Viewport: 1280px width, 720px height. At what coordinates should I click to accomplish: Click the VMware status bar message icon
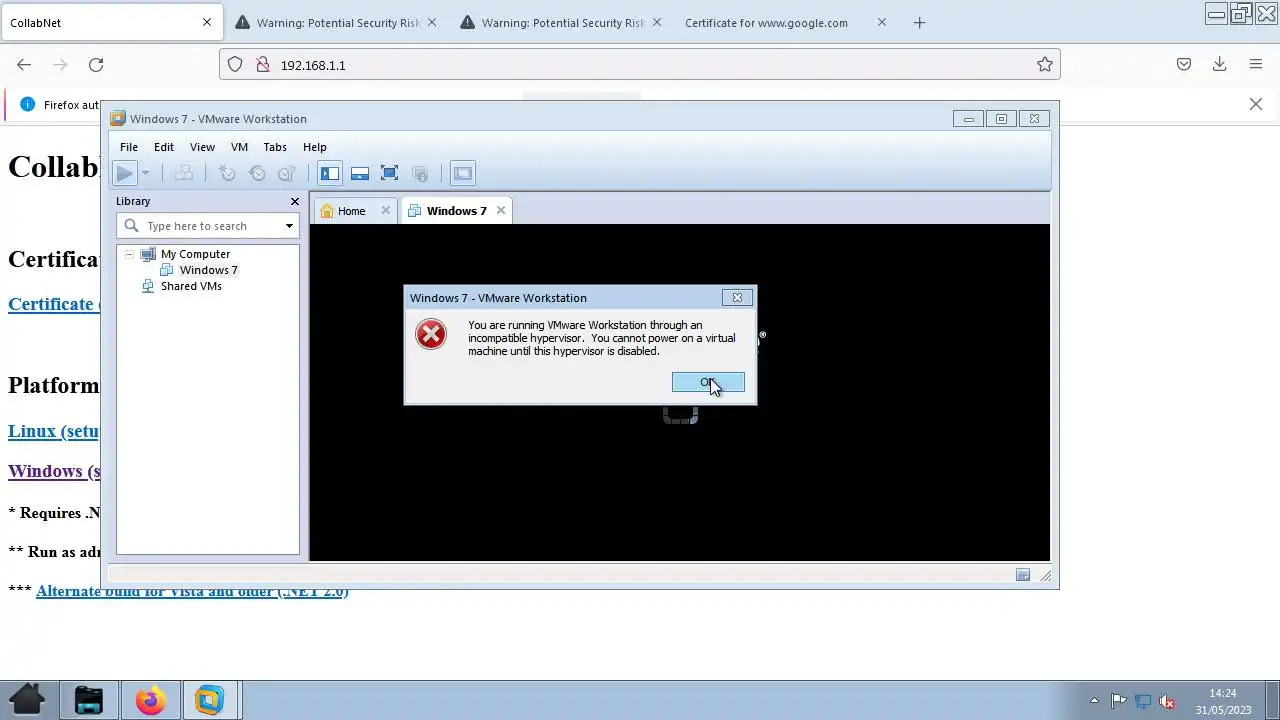coord(1023,575)
